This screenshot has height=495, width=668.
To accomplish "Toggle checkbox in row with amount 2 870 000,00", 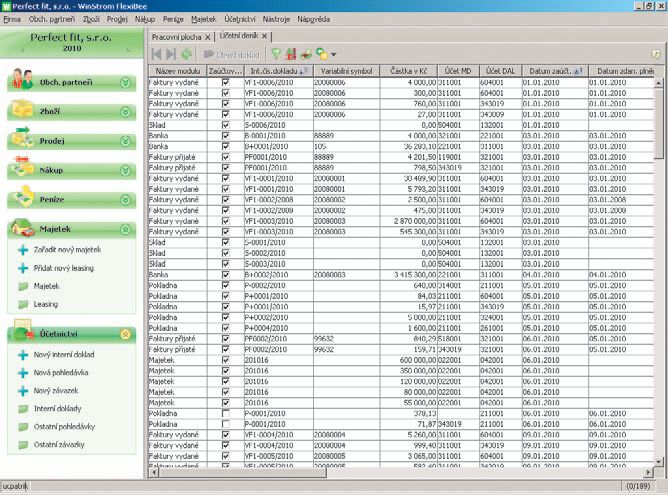I will tap(225, 222).
